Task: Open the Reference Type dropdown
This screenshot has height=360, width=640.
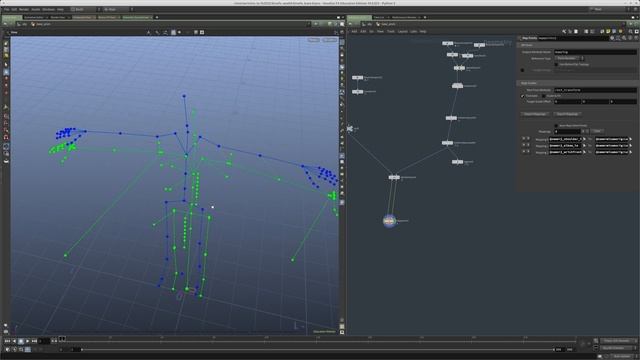Action: click(569, 58)
